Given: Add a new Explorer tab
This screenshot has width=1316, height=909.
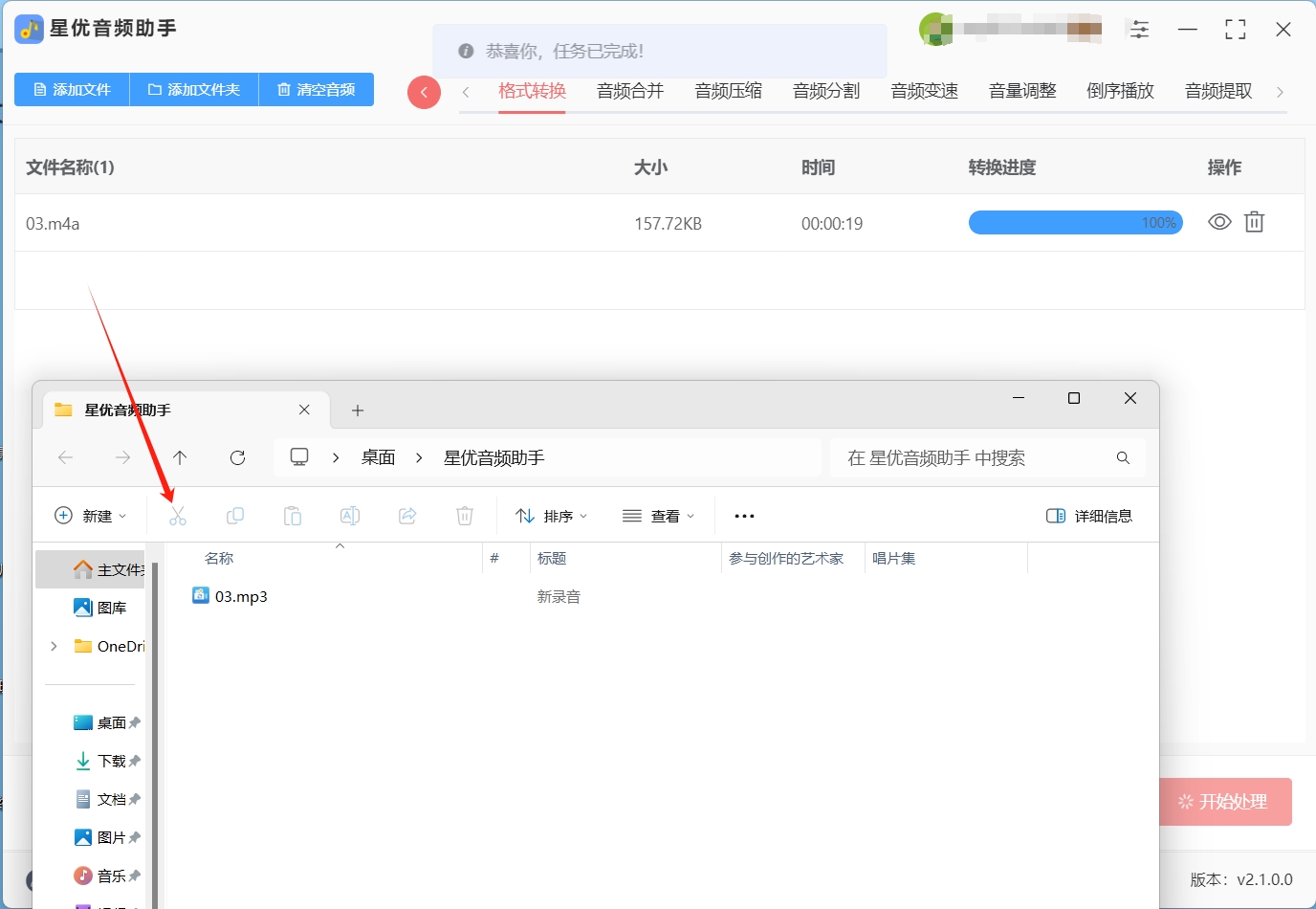Looking at the screenshot, I should click(358, 410).
